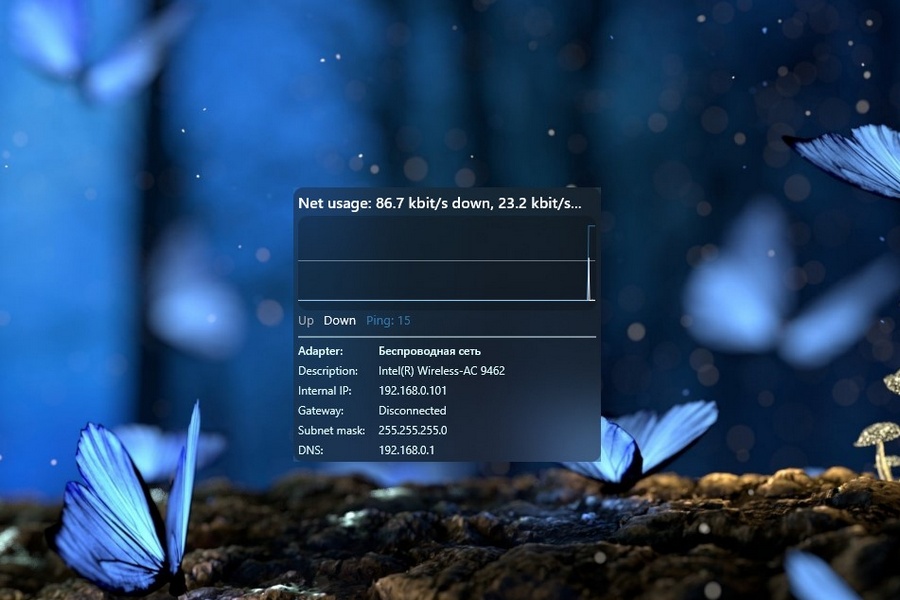Viewport: 900px width, 600px height.
Task: Select the Ping: 15 indicator
Action: pyautogui.click(x=388, y=321)
